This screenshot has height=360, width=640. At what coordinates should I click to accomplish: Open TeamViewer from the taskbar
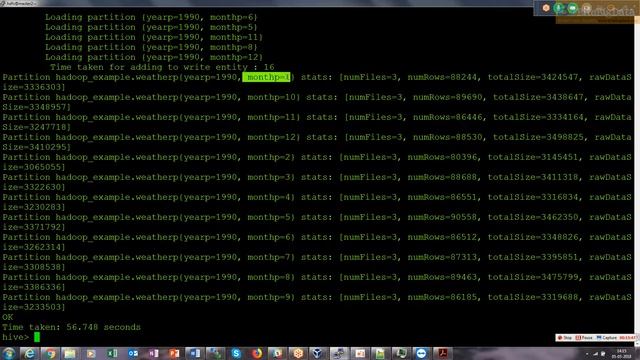click(x=422, y=353)
